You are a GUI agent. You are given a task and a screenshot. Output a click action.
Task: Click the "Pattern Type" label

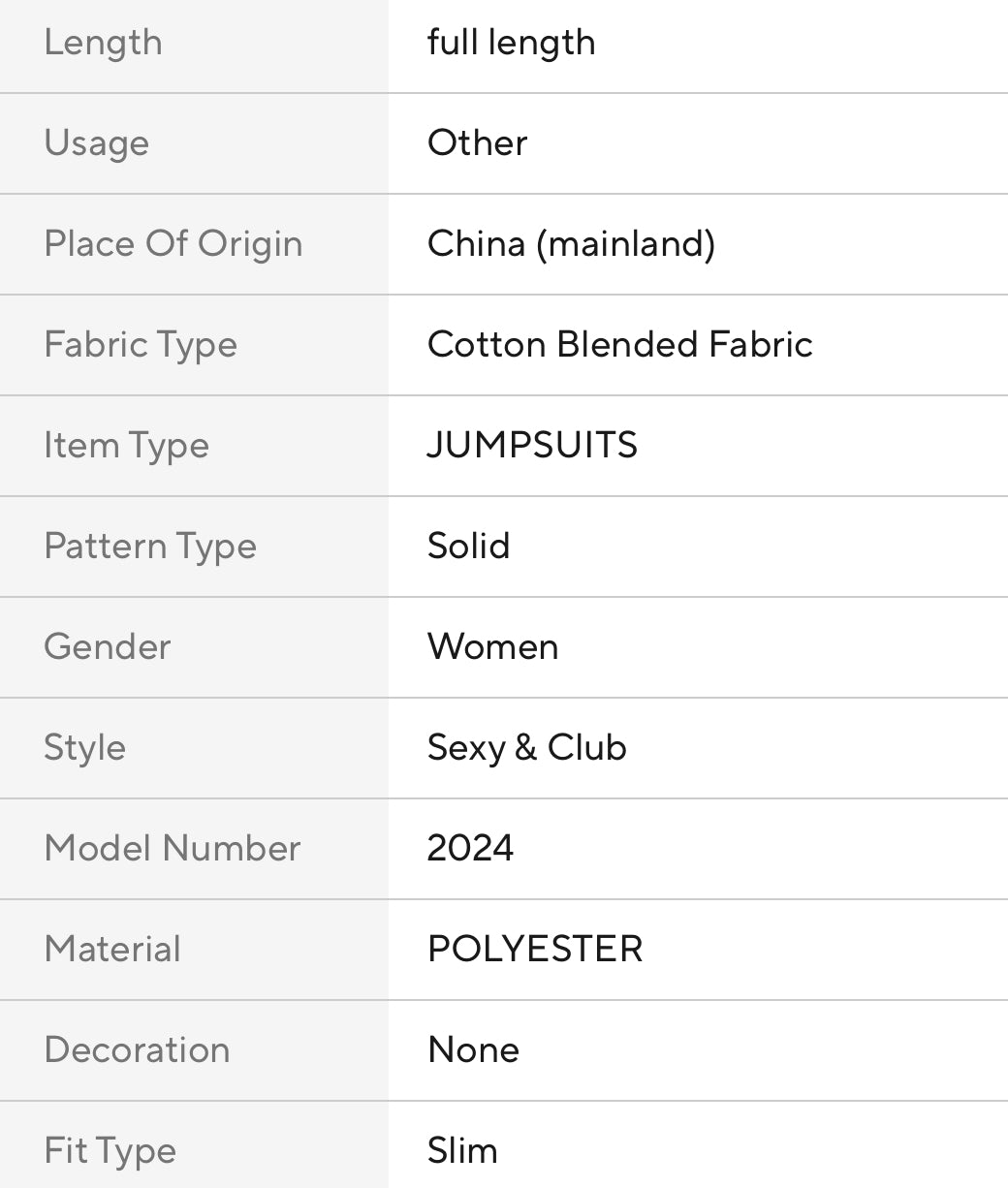click(x=150, y=547)
